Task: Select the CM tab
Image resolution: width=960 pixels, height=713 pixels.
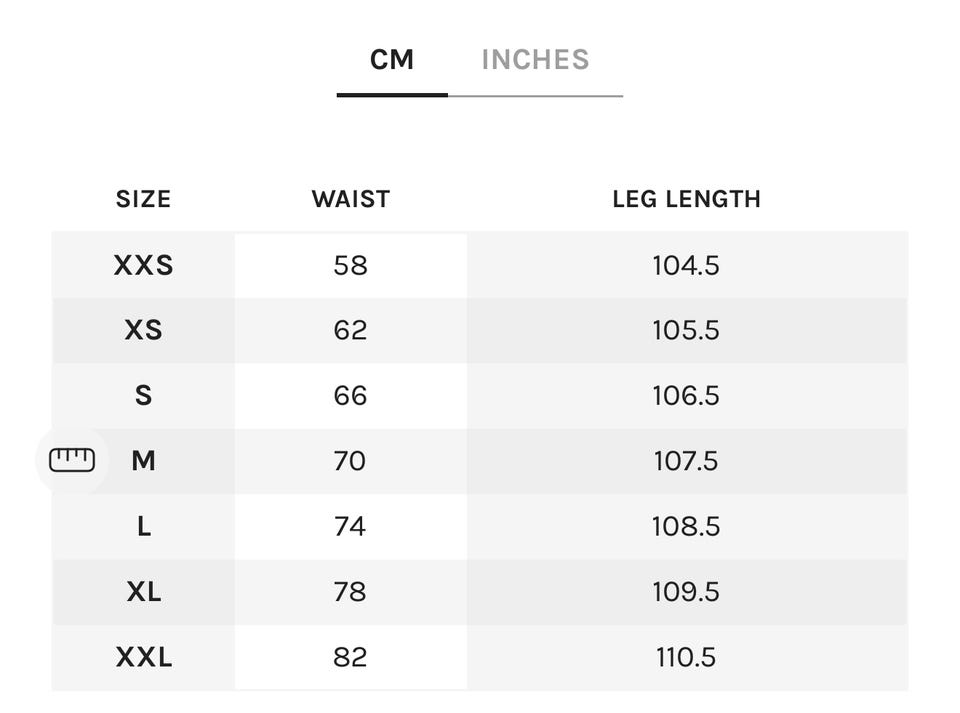Action: pos(391,60)
